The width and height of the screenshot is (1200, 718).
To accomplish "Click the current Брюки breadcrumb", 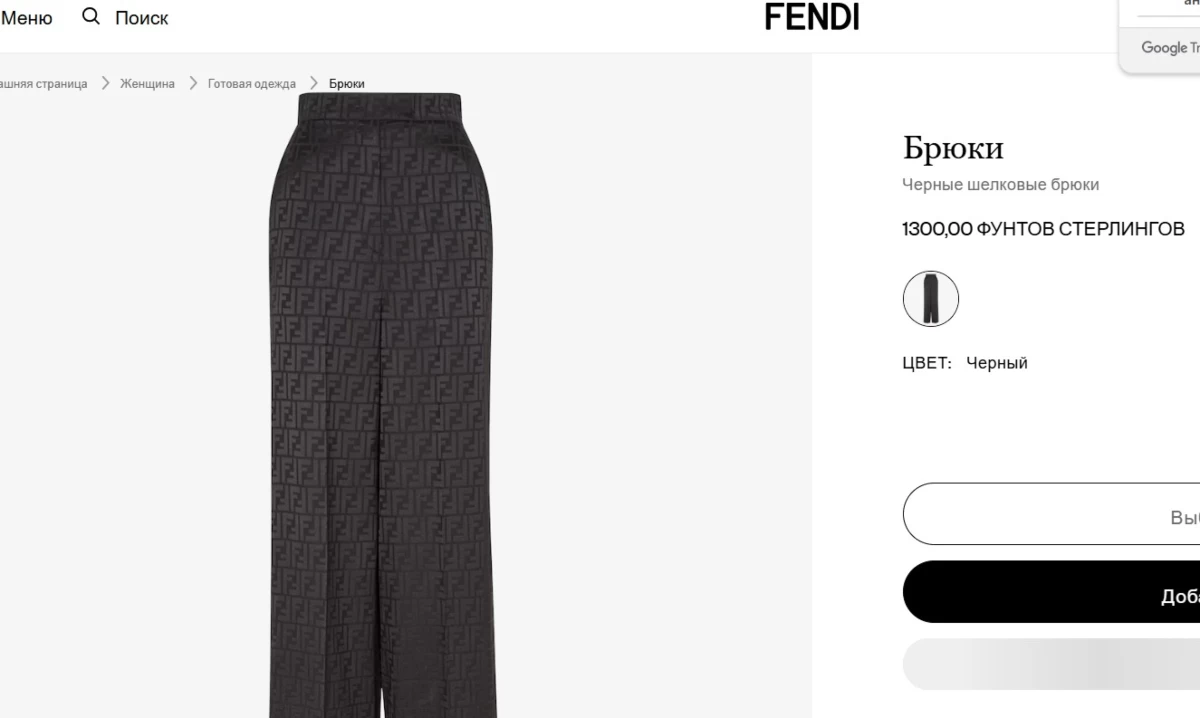I will tap(347, 84).
